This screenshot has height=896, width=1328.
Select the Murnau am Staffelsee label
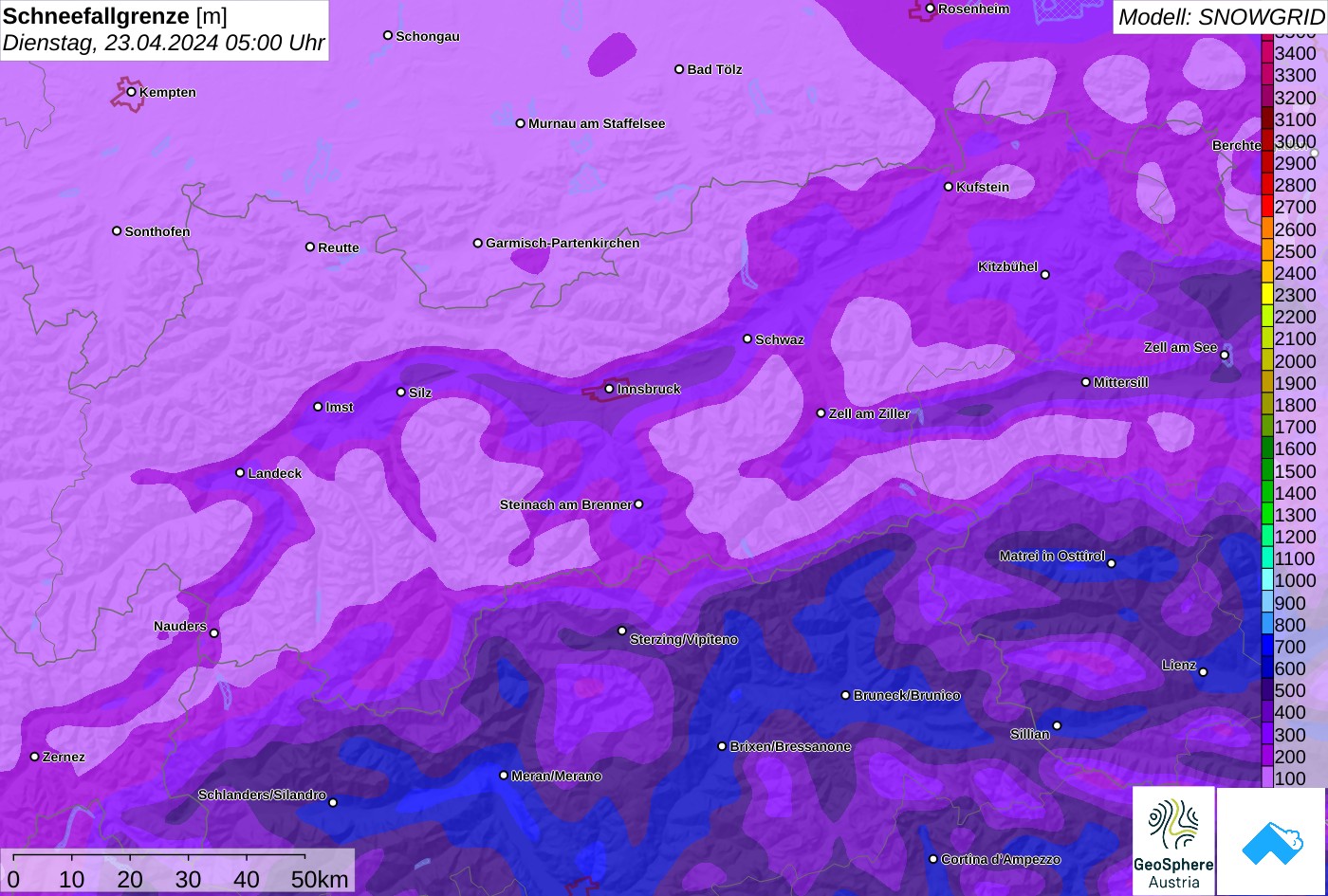[x=597, y=124]
